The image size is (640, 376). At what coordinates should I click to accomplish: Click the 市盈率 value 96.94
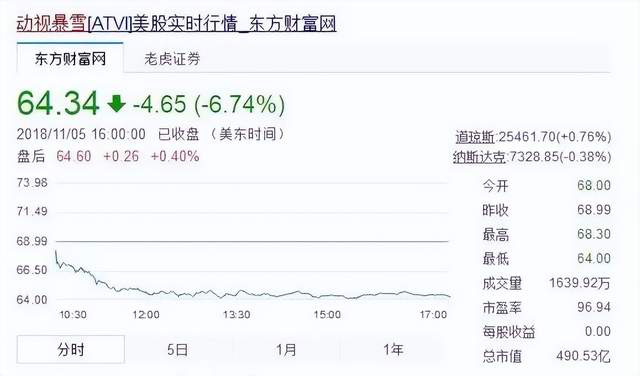(x=594, y=307)
